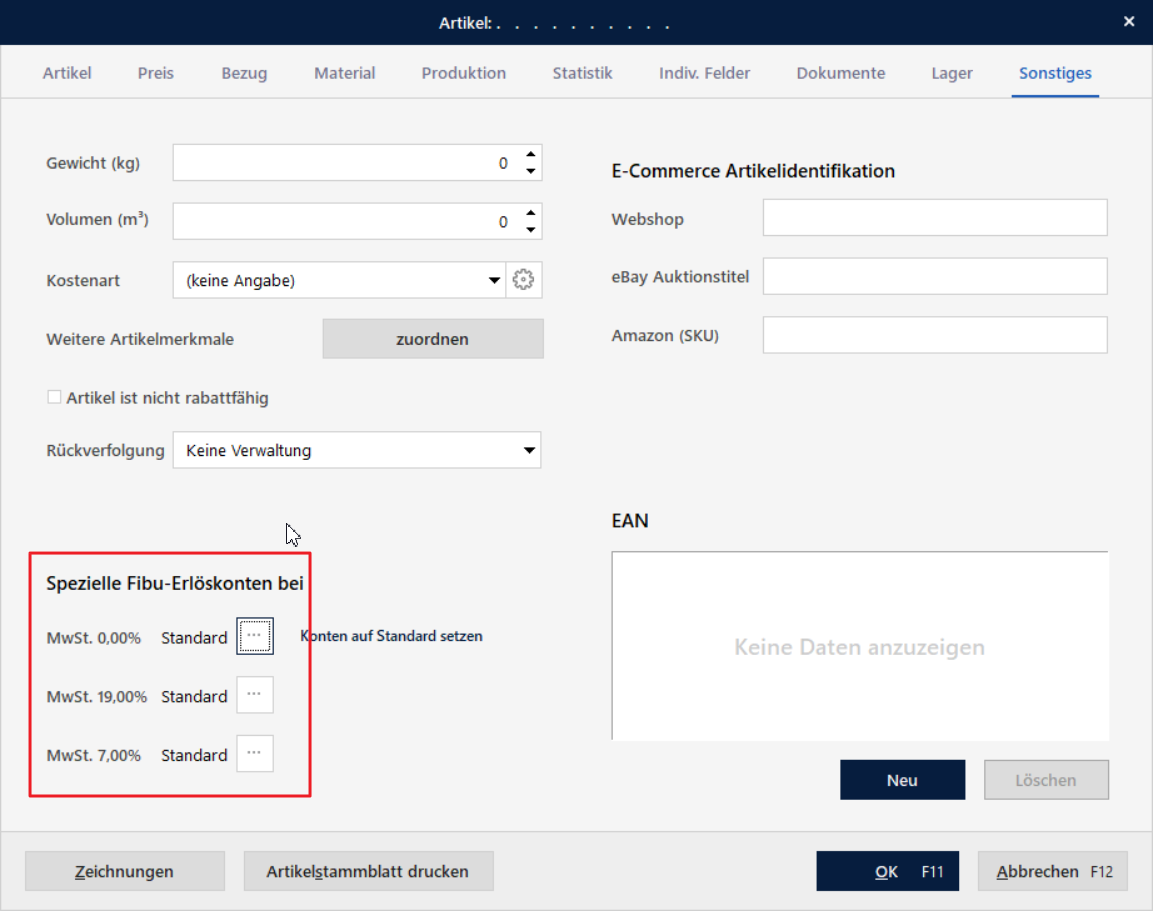Switch to the Artikel tab
The image size is (1153, 911).
click(x=67, y=73)
